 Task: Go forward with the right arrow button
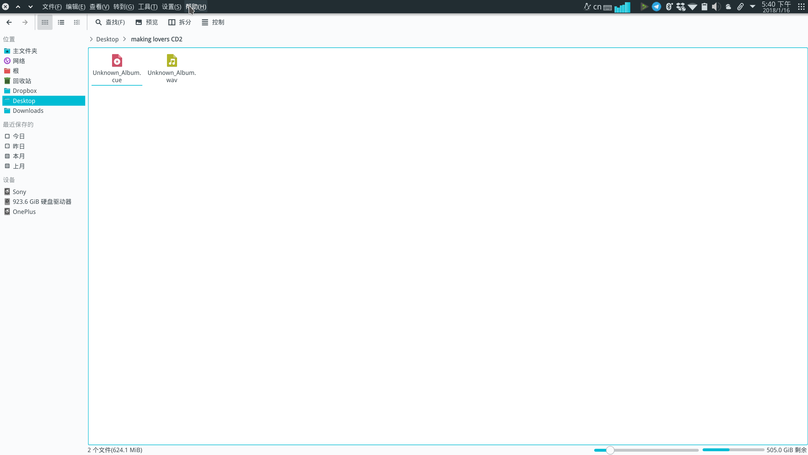pos(25,22)
